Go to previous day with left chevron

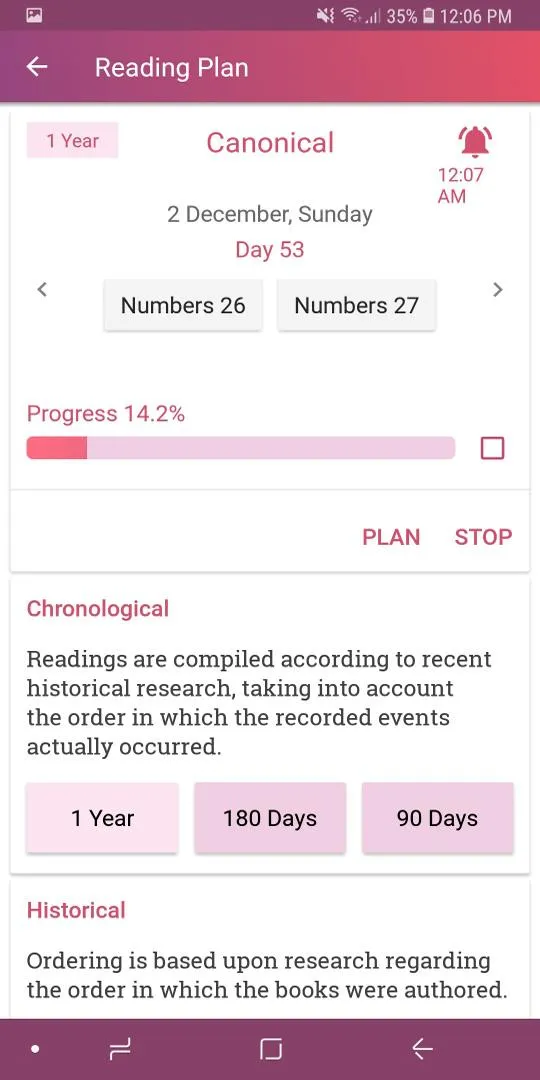click(x=42, y=290)
